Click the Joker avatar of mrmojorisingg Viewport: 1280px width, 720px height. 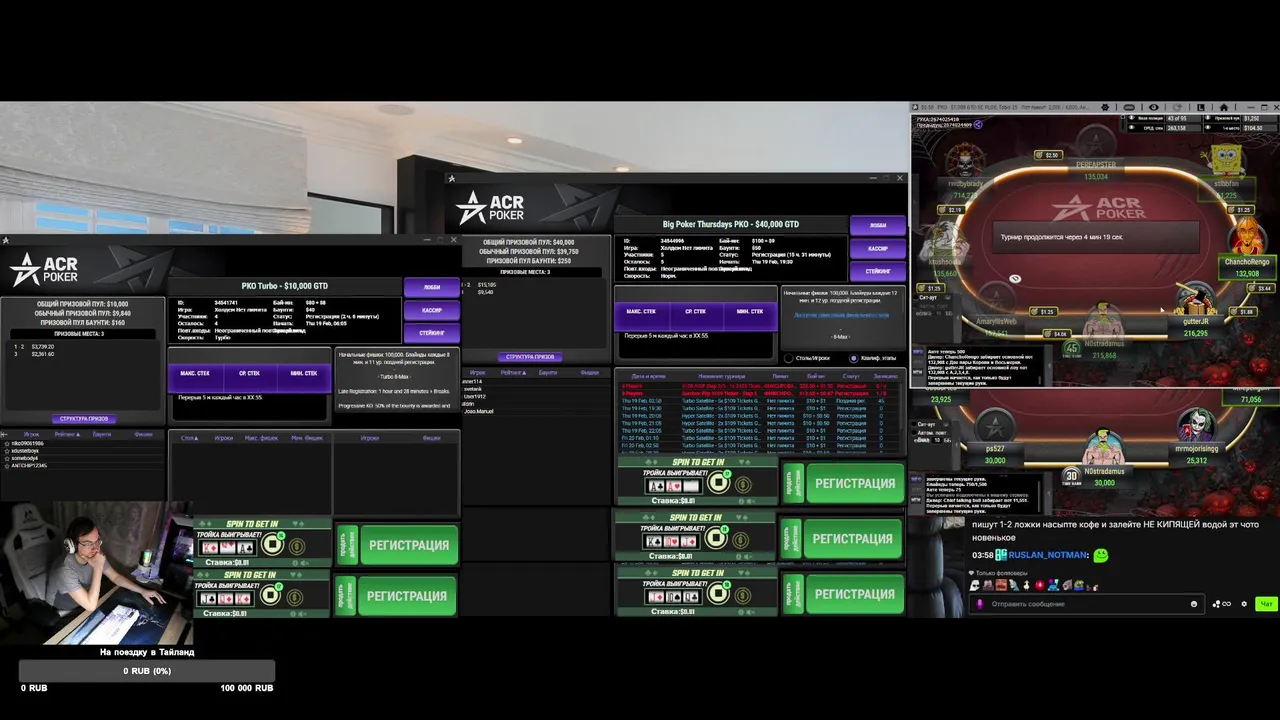click(x=1196, y=425)
